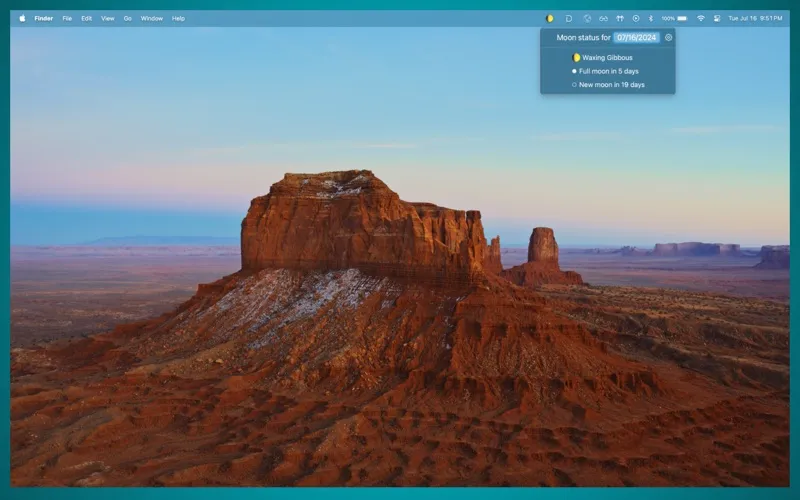Open Control Center from the menu bar
Viewport: 800px width, 500px height.
(717, 18)
